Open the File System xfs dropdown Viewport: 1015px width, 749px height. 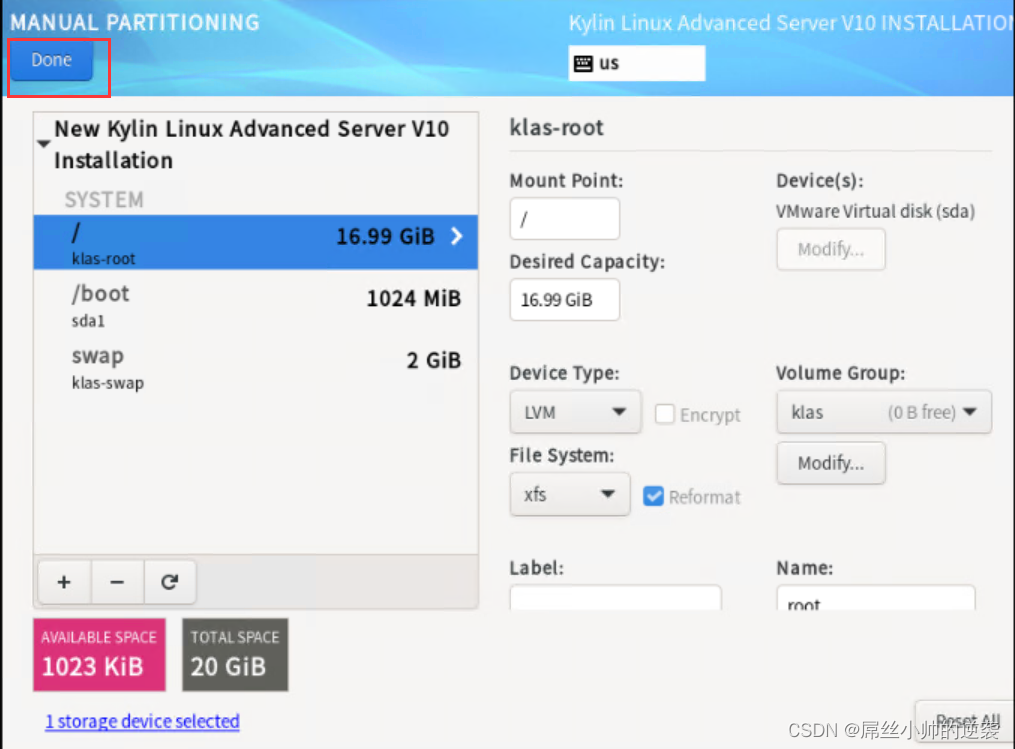tap(569, 494)
